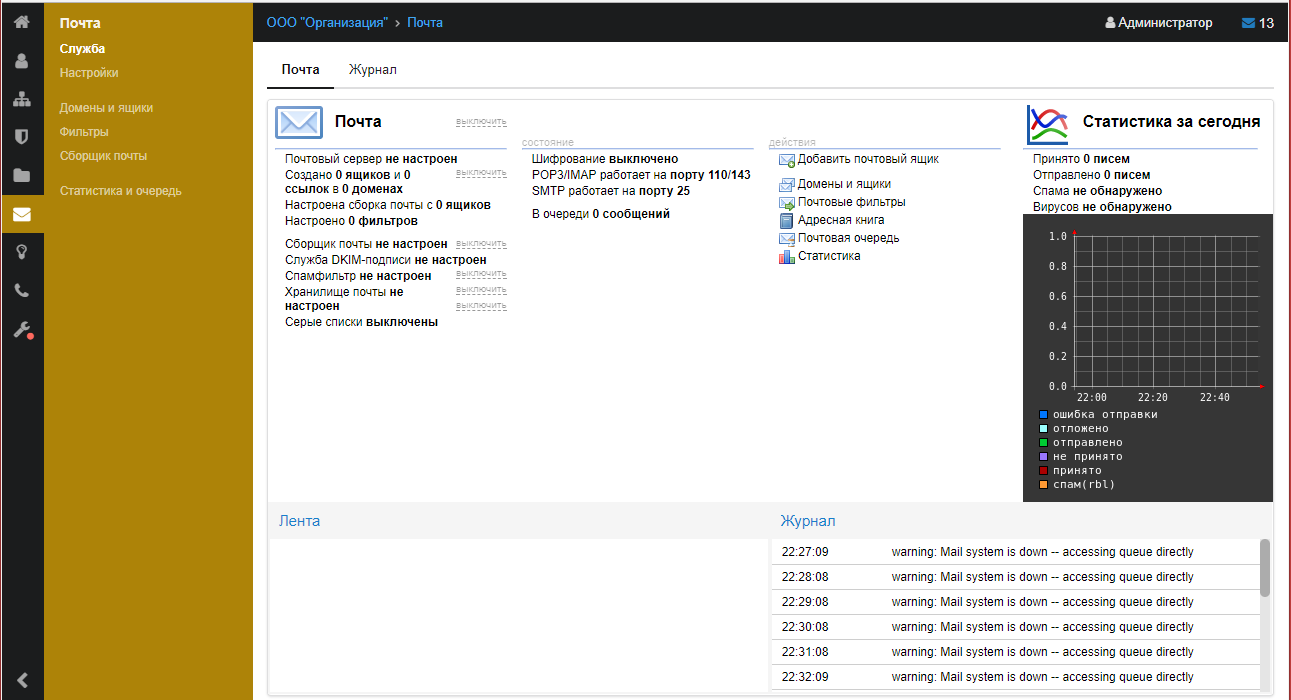The height and width of the screenshot is (700, 1291).
Task: Click the users sidebar icon
Action: pyautogui.click(x=21, y=60)
